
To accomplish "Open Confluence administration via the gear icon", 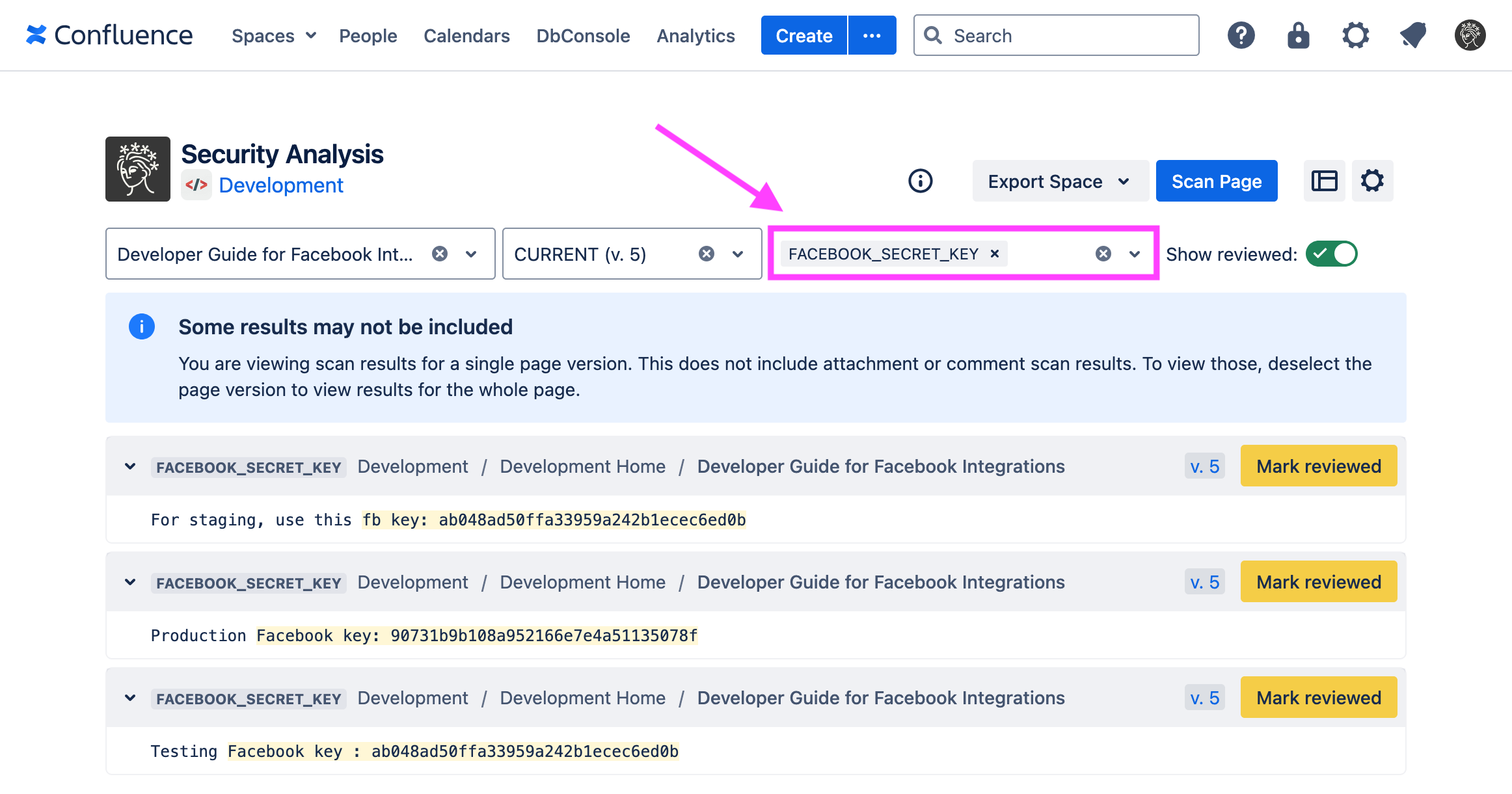I will coord(1355,35).
